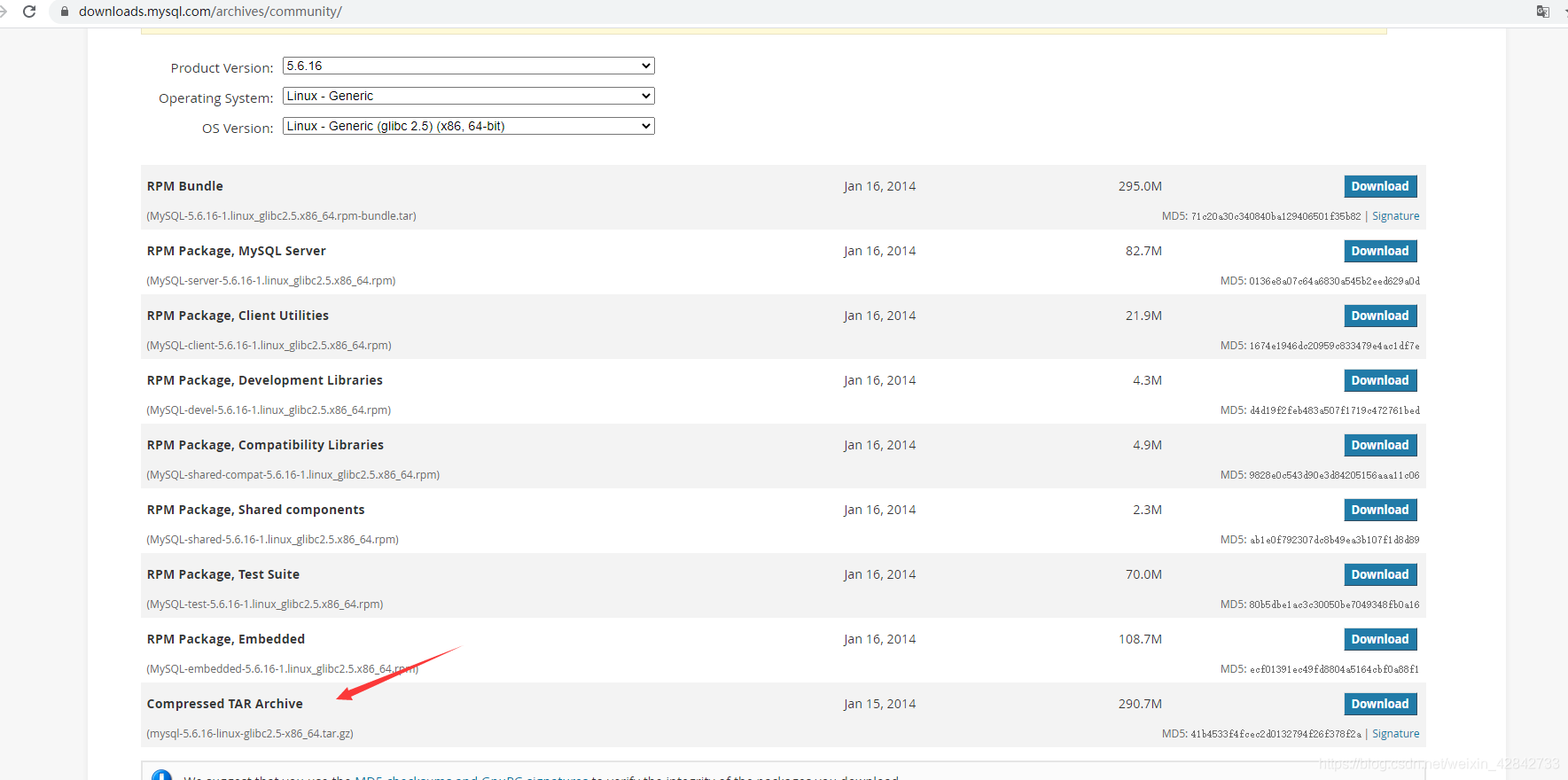The height and width of the screenshot is (780, 1568).
Task: Click filename MySQL-server-5.6.16-1.linux_glibc2.5.x86_64.rpm
Action: click(271, 281)
